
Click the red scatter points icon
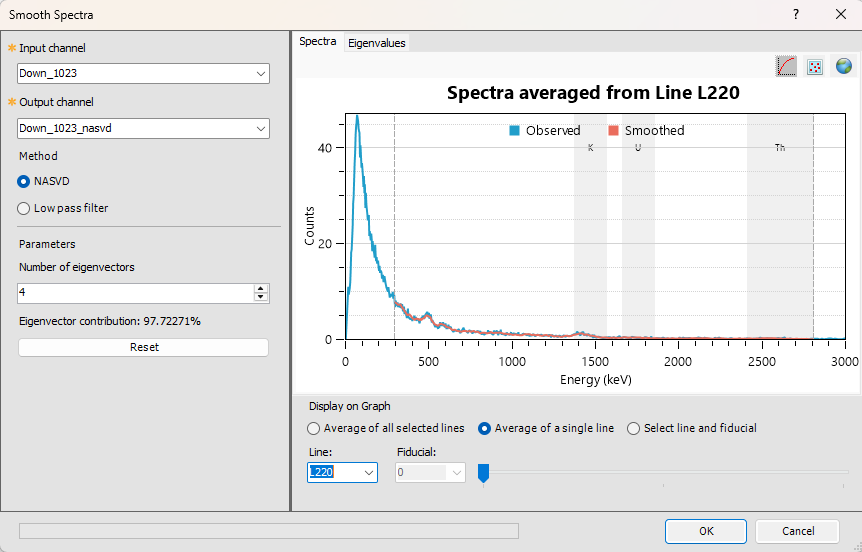point(815,66)
